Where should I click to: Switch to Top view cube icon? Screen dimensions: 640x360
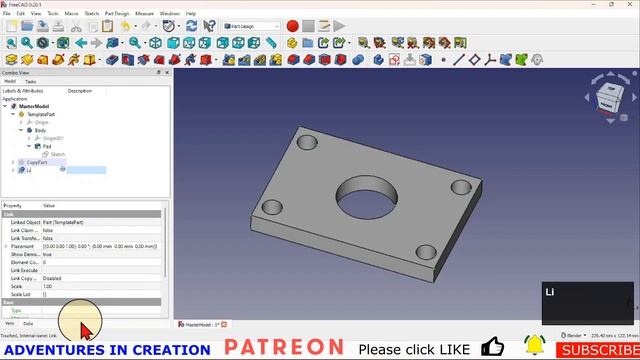[x=189, y=43]
